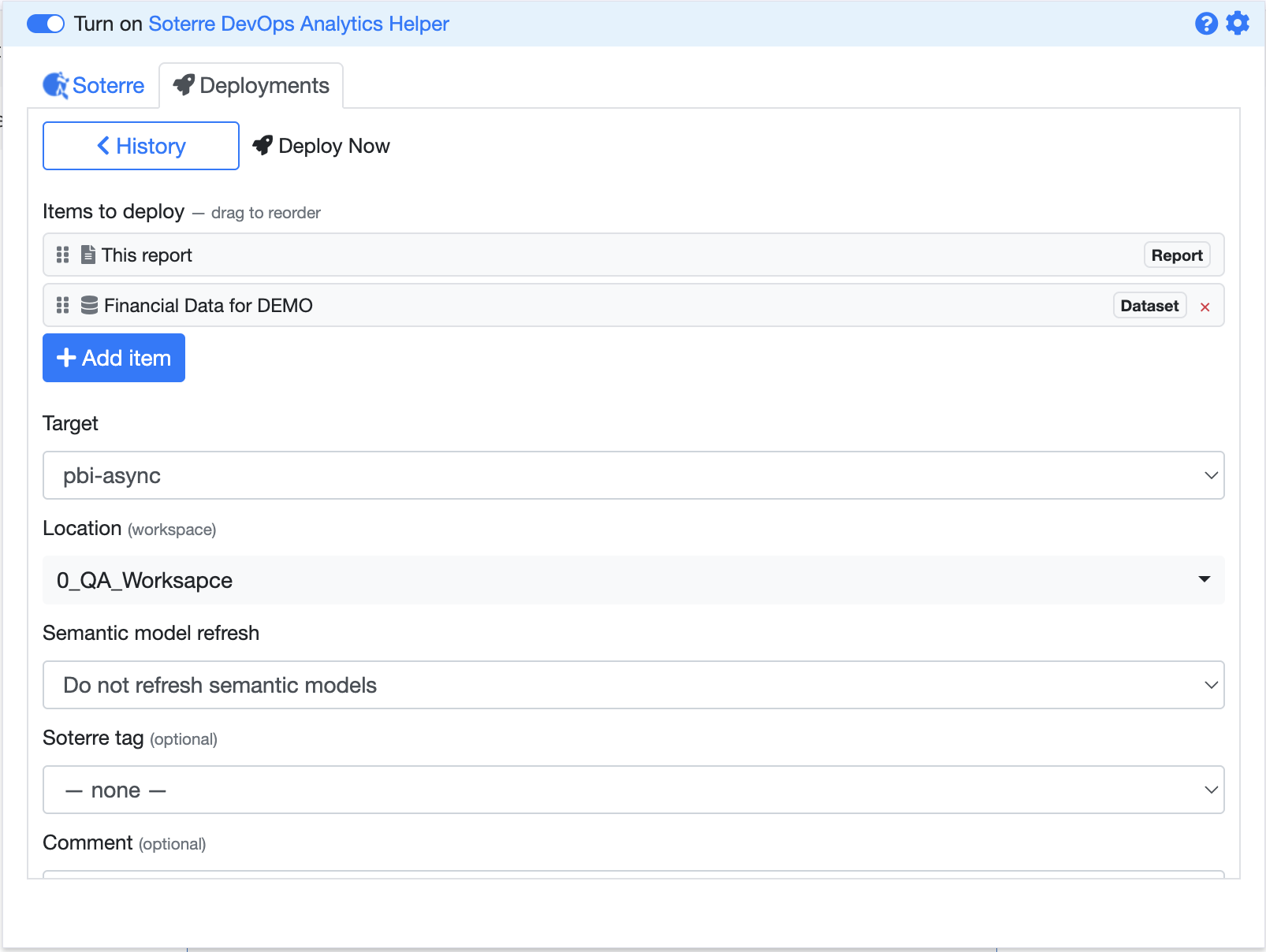Select the 'This report' item text
1266x952 pixels.
coord(147,255)
